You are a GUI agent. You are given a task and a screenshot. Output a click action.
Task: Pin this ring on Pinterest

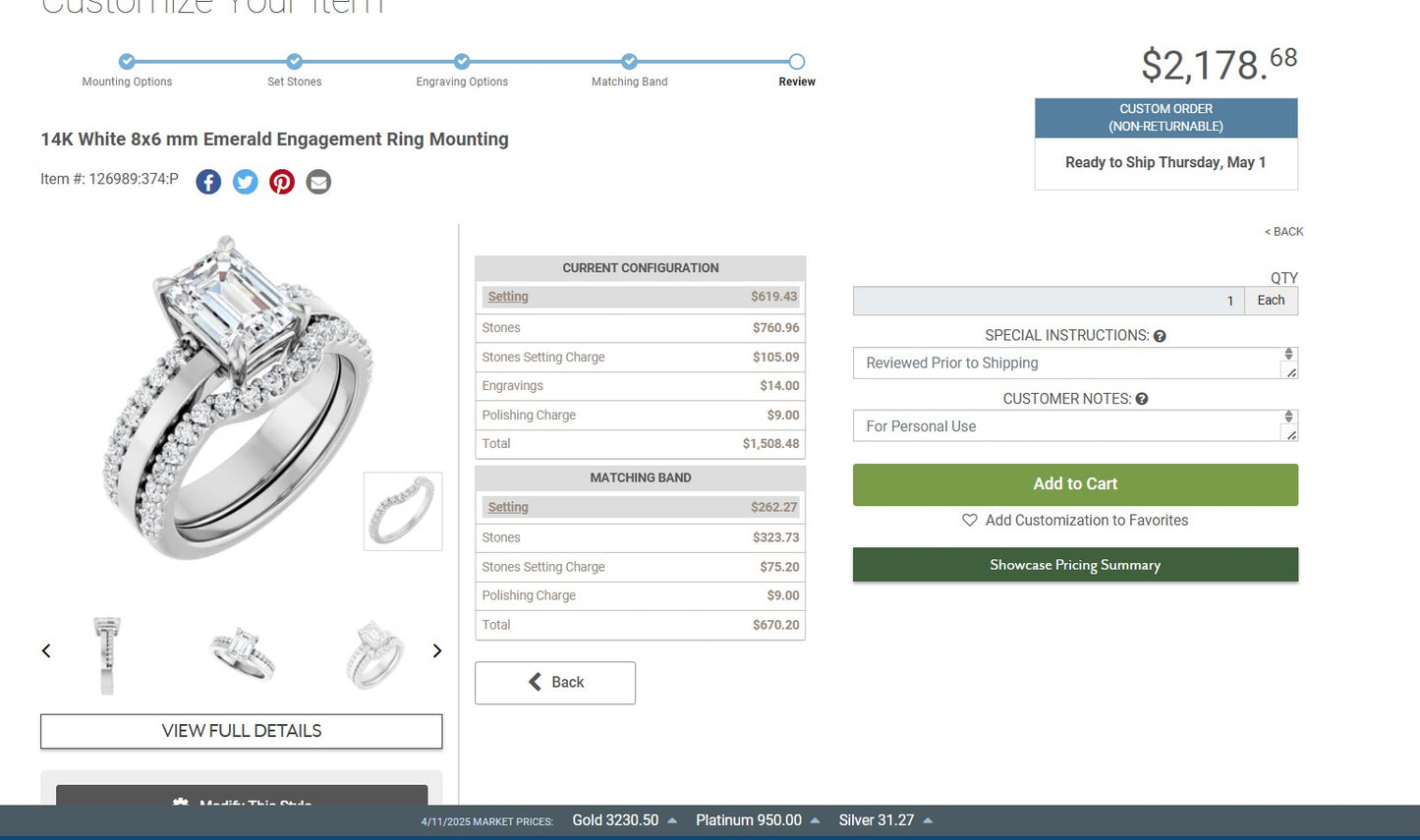[282, 182]
